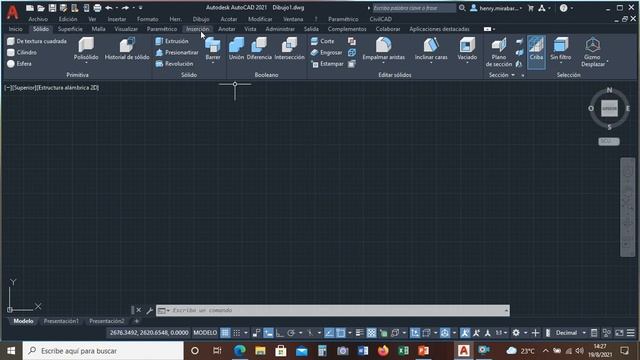Select the Plano de sección tool
Image resolution: width=640 pixels, height=360 pixels.
pos(499,52)
